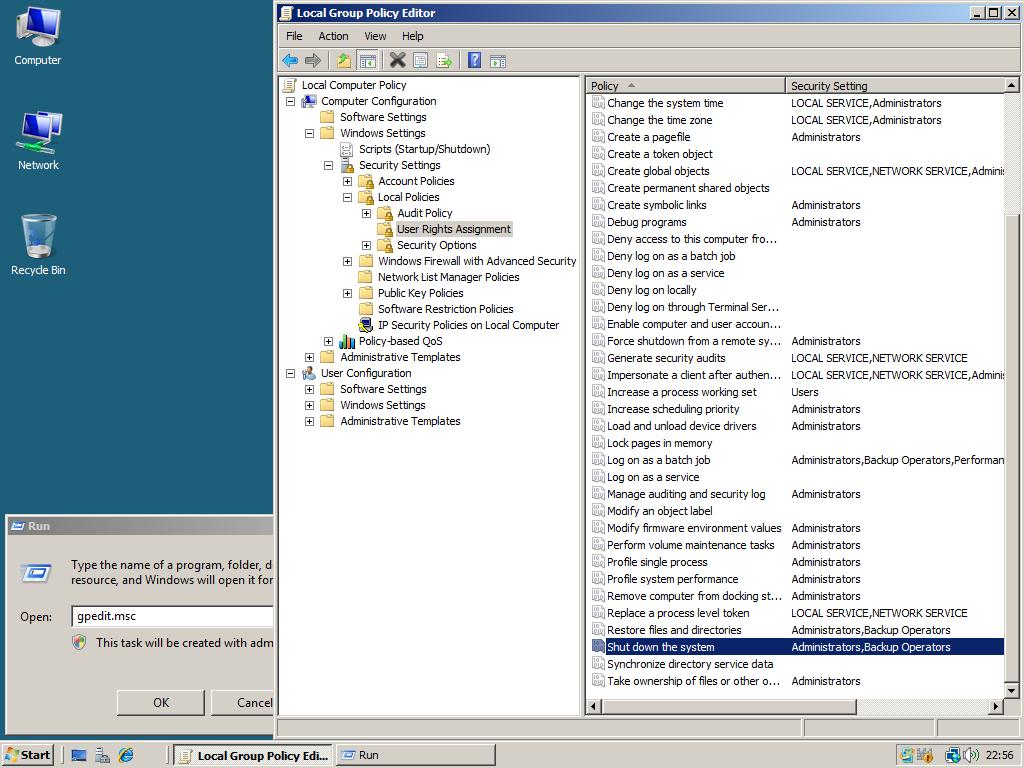Click the policy list's scroll right arrow

996,706
